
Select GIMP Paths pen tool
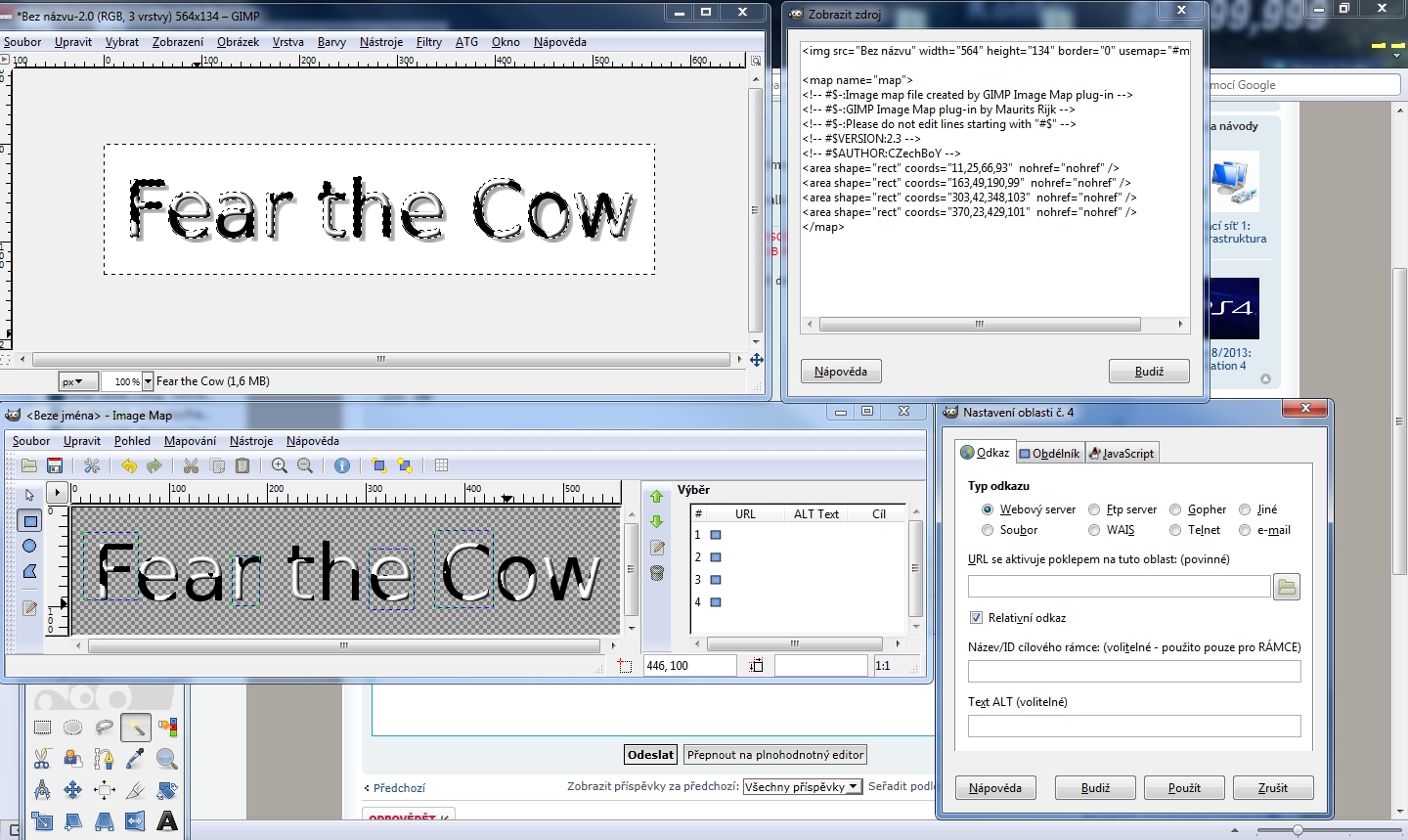pyautogui.click(x=105, y=759)
